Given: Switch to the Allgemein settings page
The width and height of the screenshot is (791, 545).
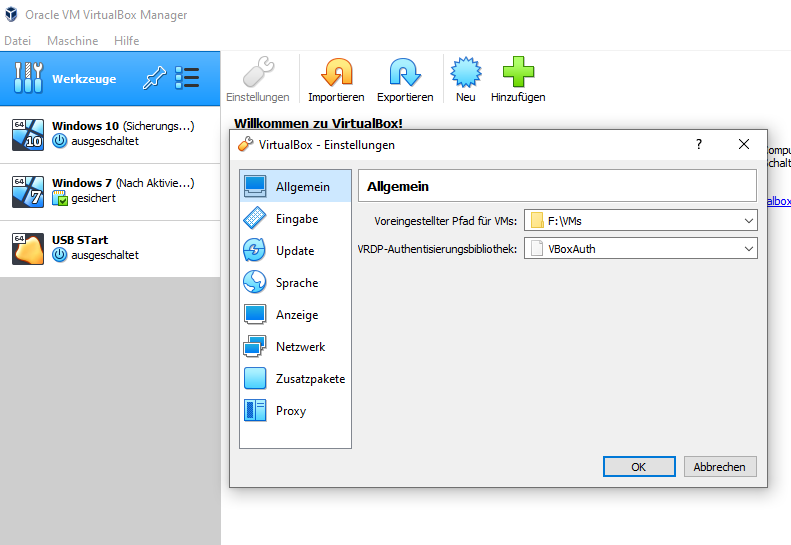Looking at the screenshot, I should click(x=296, y=186).
